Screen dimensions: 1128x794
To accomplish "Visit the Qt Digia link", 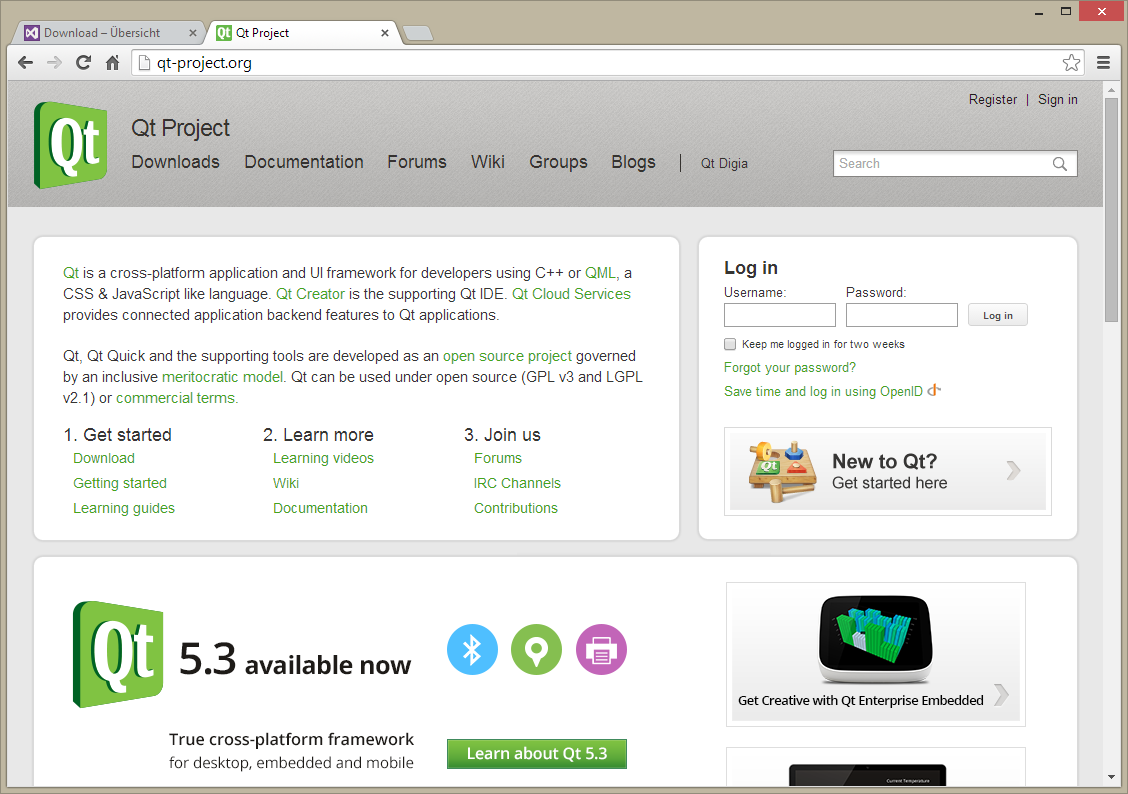I will pyautogui.click(x=724, y=163).
